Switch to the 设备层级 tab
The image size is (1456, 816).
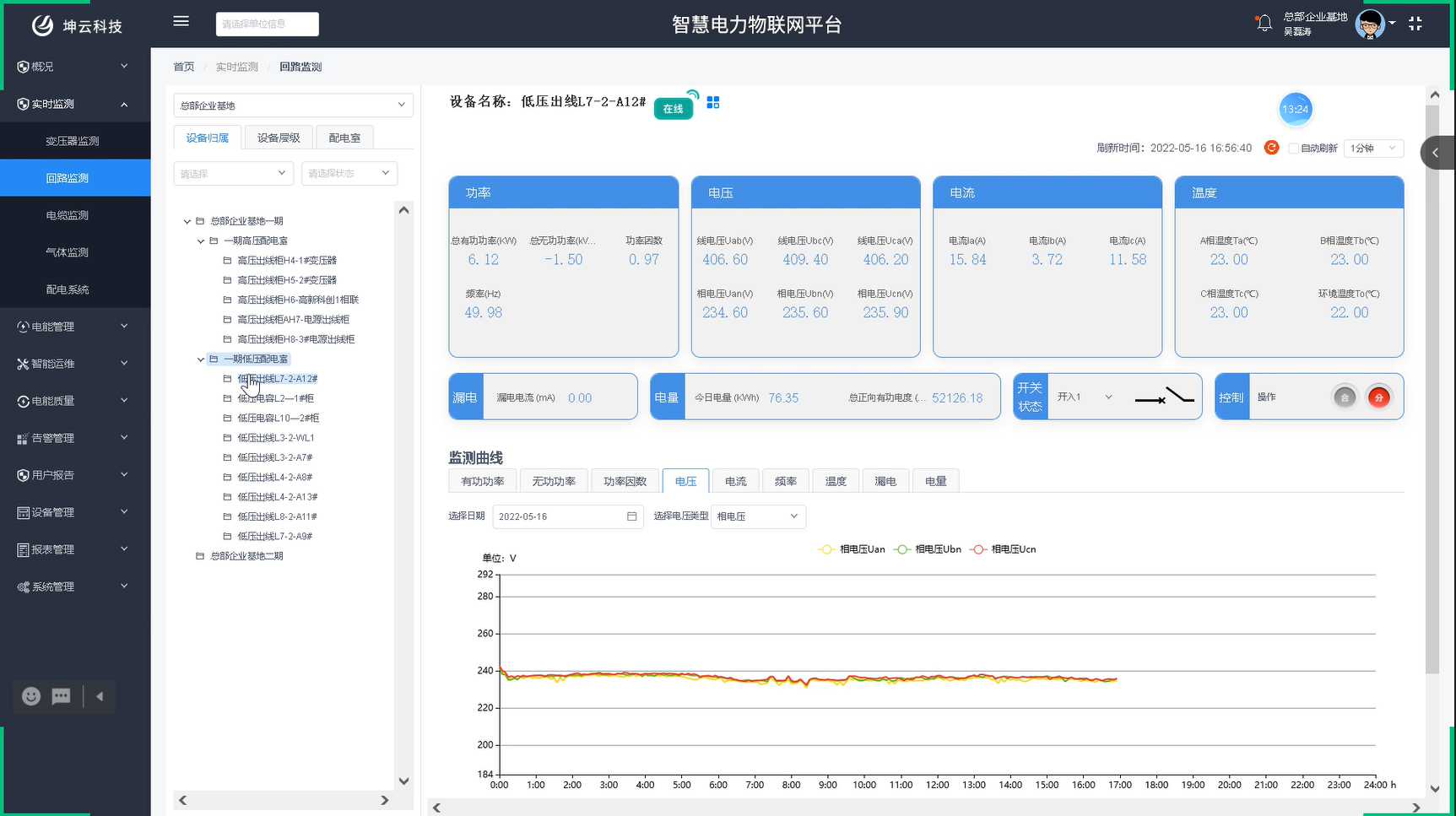pyautogui.click(x=279, y=138)
